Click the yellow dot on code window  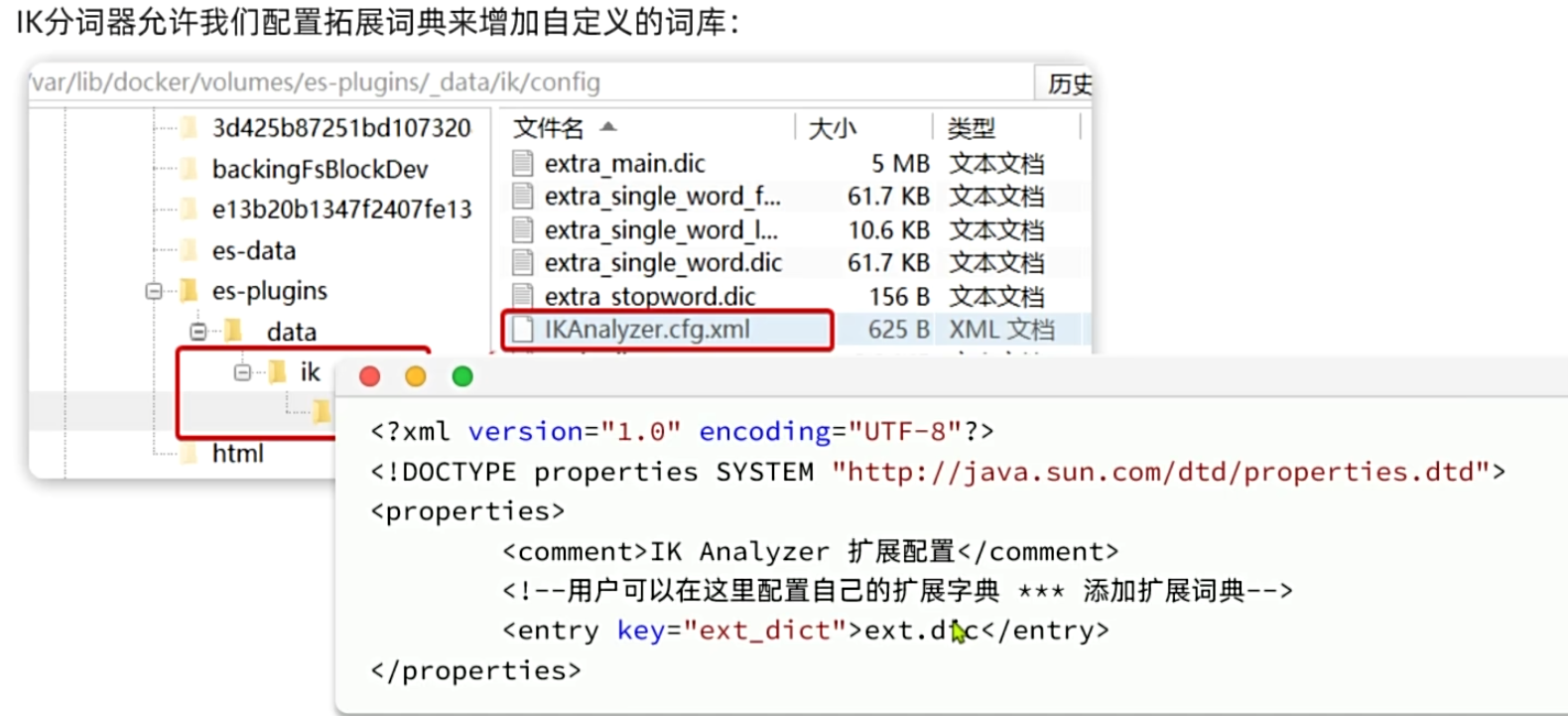416,376
